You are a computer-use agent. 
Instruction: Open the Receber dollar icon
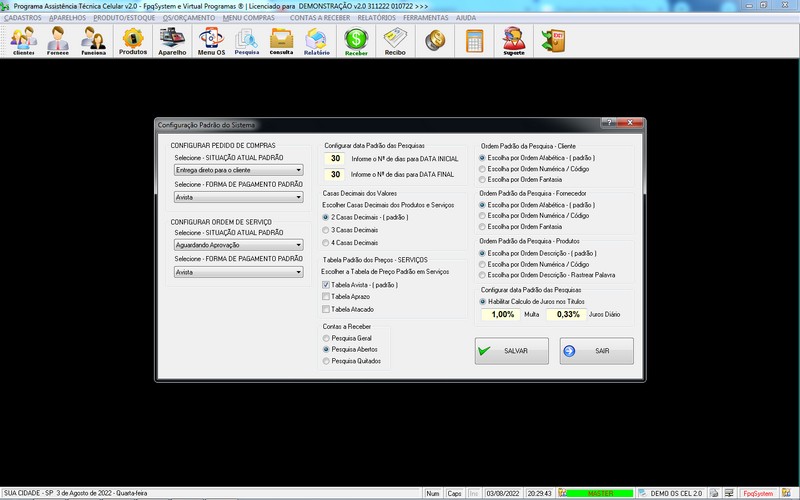point(356,41)
